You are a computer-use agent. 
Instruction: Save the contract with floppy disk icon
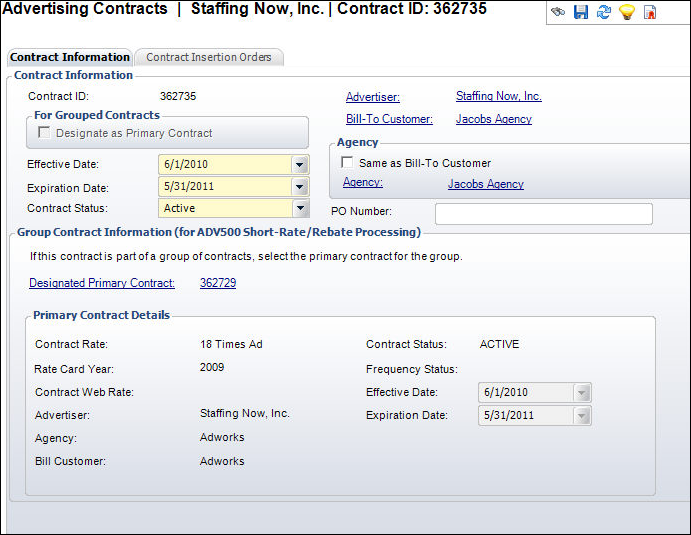click(581, 12)
